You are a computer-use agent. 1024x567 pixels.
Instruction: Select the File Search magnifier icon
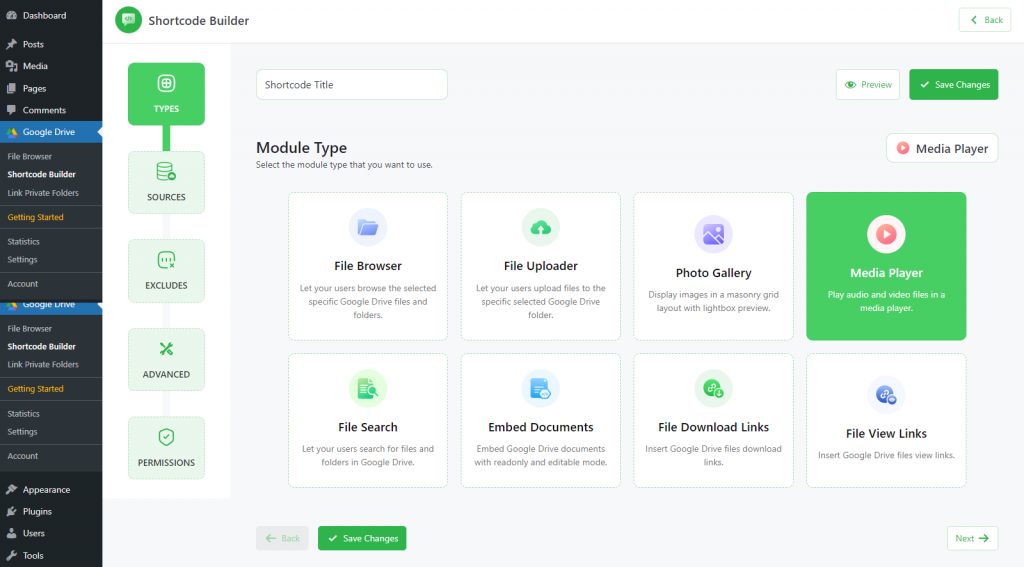click(x=368, y=389)
